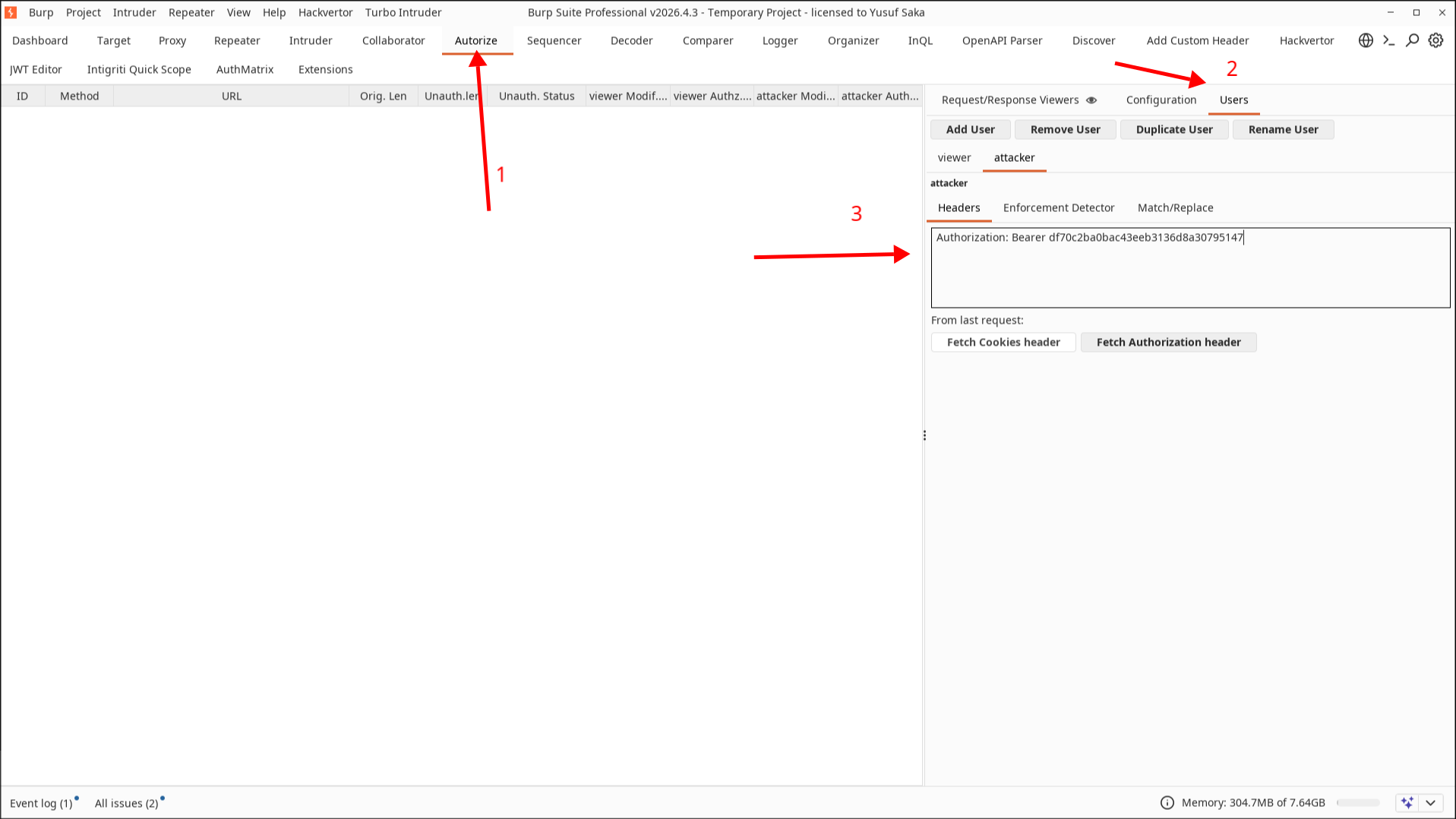Open All issues in status bar
Image resolution: width=1456 pixels, height=819 pixels.
pyautogui.click(x=127, y=803)
